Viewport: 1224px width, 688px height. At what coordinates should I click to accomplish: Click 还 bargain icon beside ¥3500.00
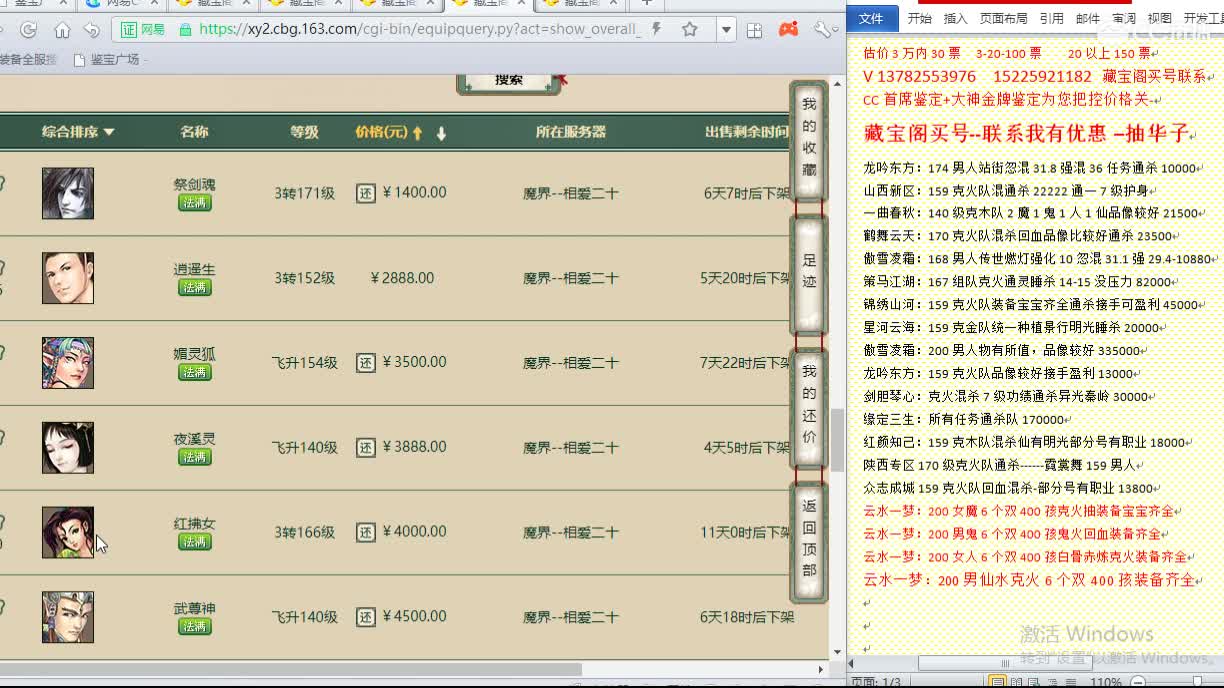[366, 363]
